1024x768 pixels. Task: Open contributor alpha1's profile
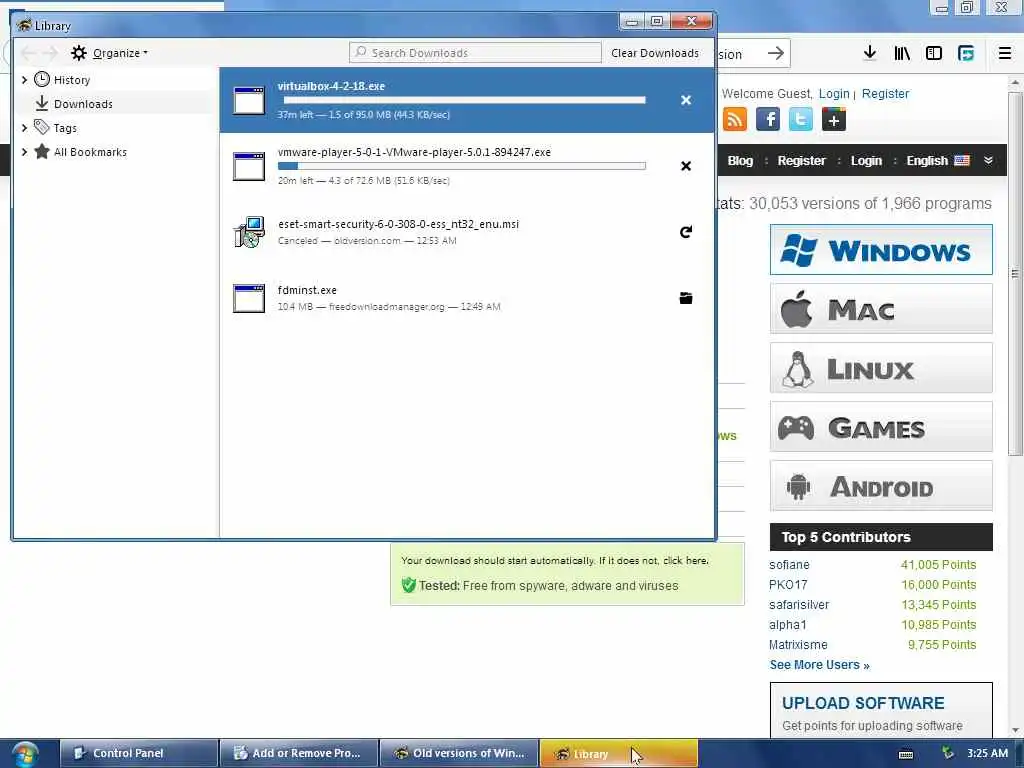coord(788,625)
